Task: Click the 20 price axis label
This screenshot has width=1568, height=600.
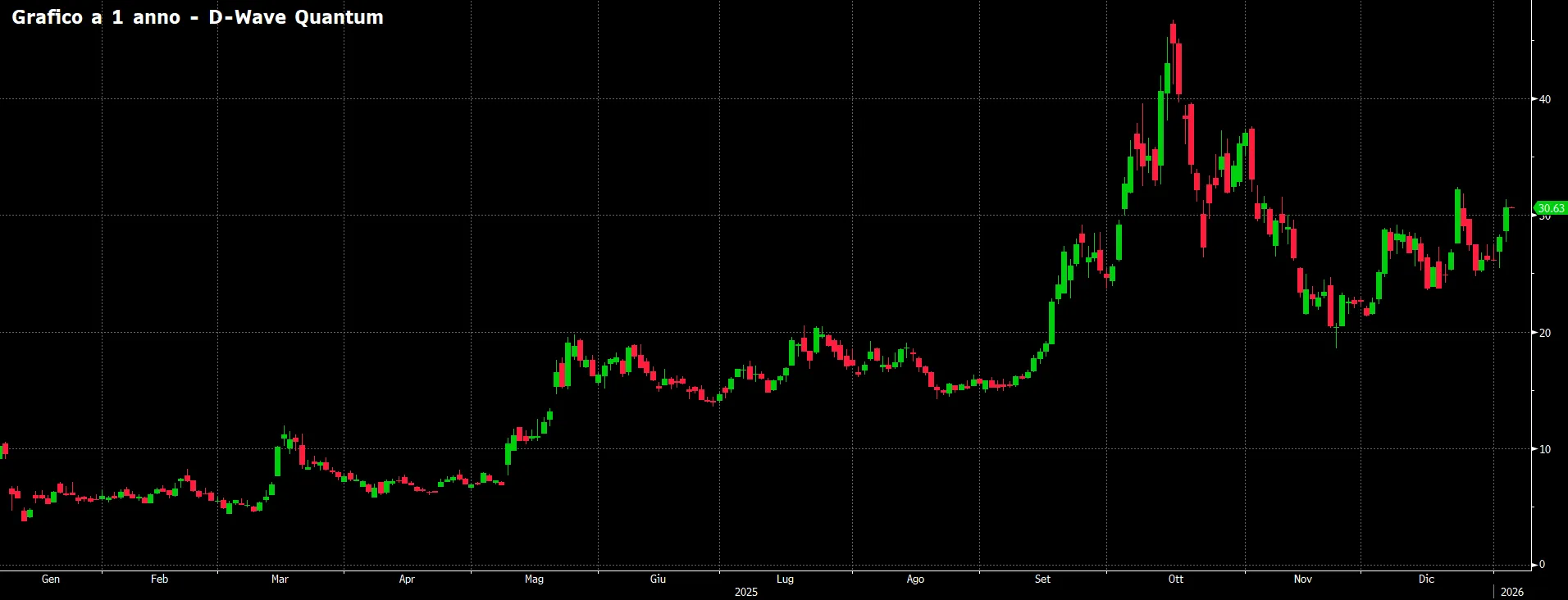Action: (x=1545, y=333)
